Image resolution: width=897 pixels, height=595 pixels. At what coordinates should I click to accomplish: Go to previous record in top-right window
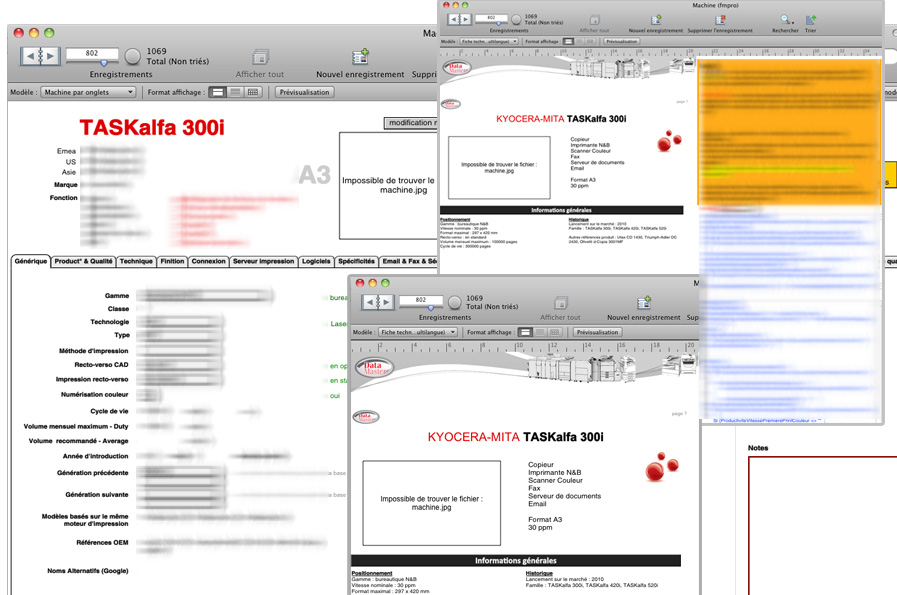click(x=454, y=19)
